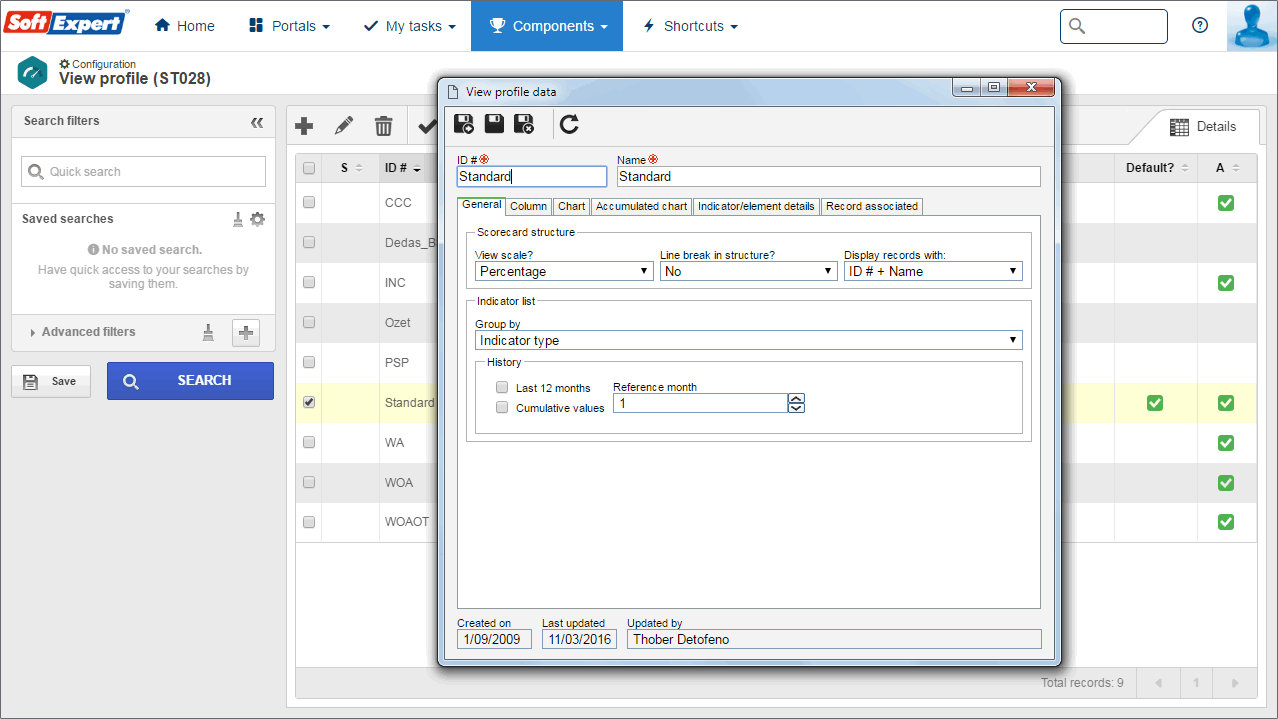Add a new view profile record
Screen dimensions: 1278x719
[x=305, y=126]
